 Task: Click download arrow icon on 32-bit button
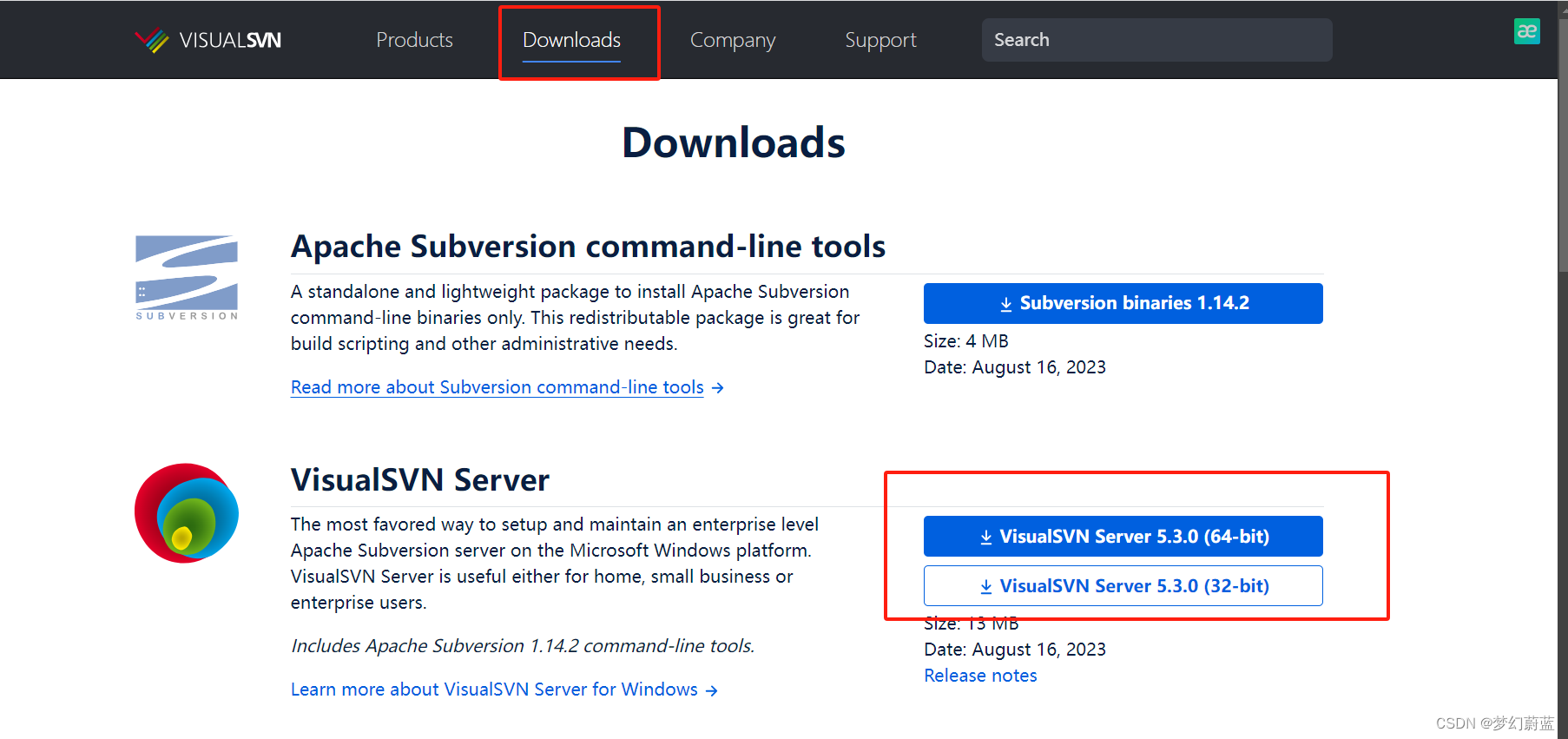986,587
